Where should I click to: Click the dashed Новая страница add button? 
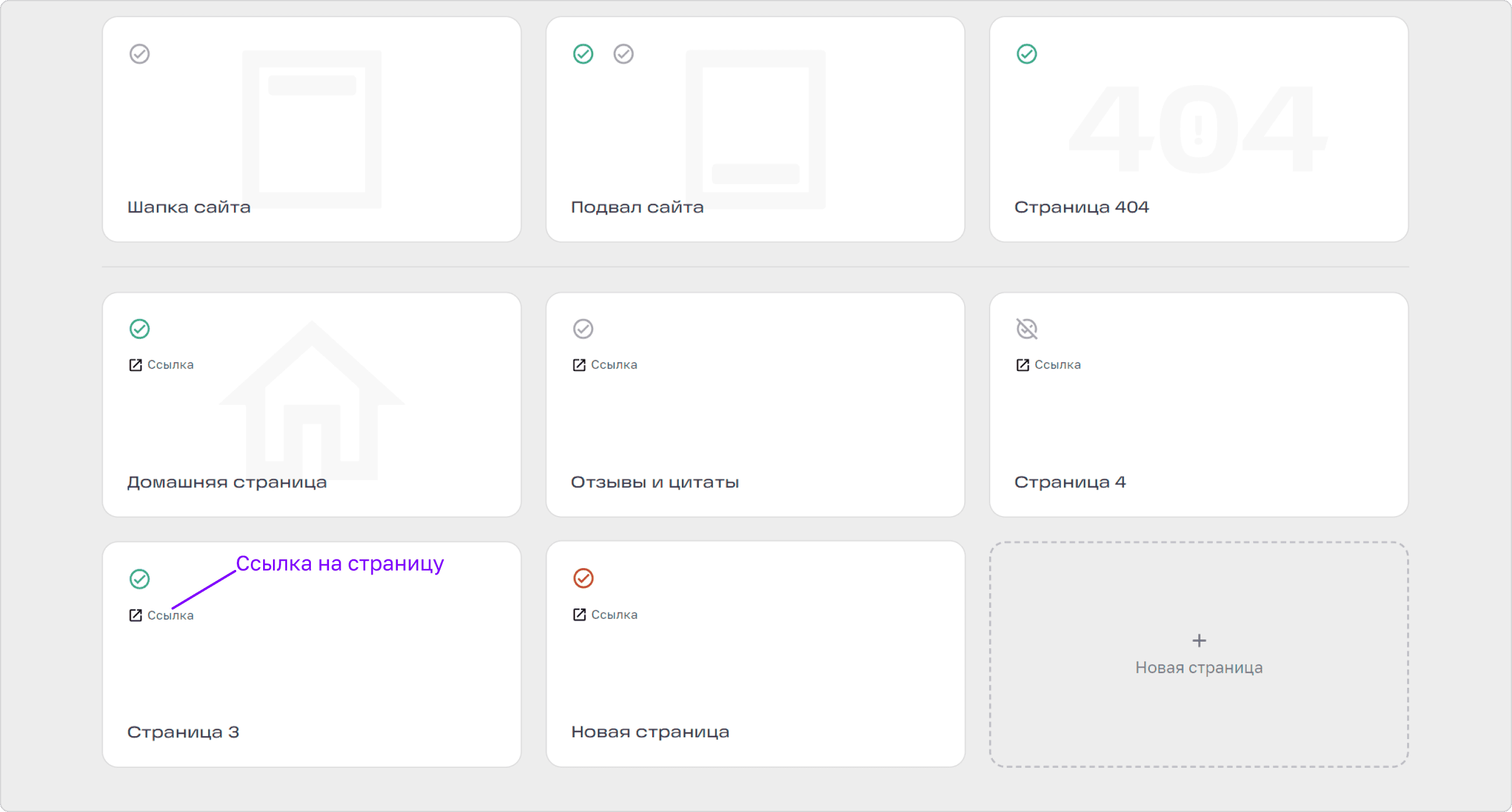(1199, 654)
